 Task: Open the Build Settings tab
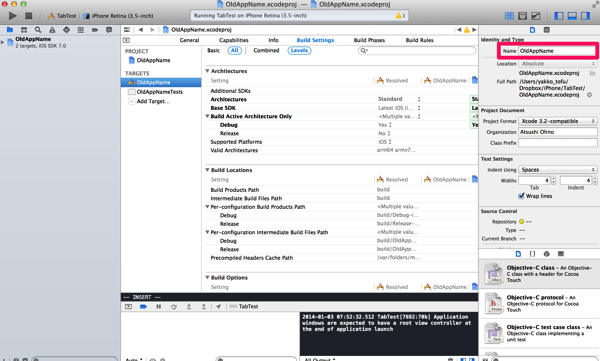(x=315, y=40)
